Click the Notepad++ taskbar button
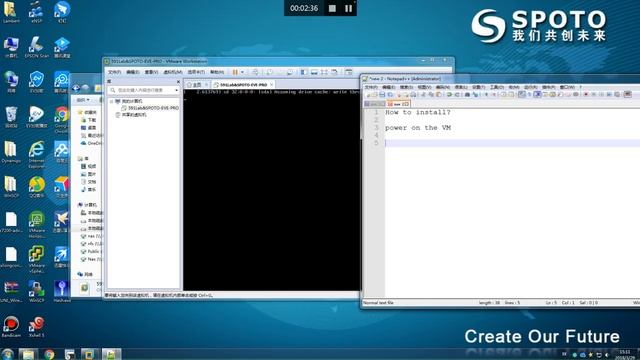Image resolution: width=640 pixels, height=360 pixels. click(111, 354)
